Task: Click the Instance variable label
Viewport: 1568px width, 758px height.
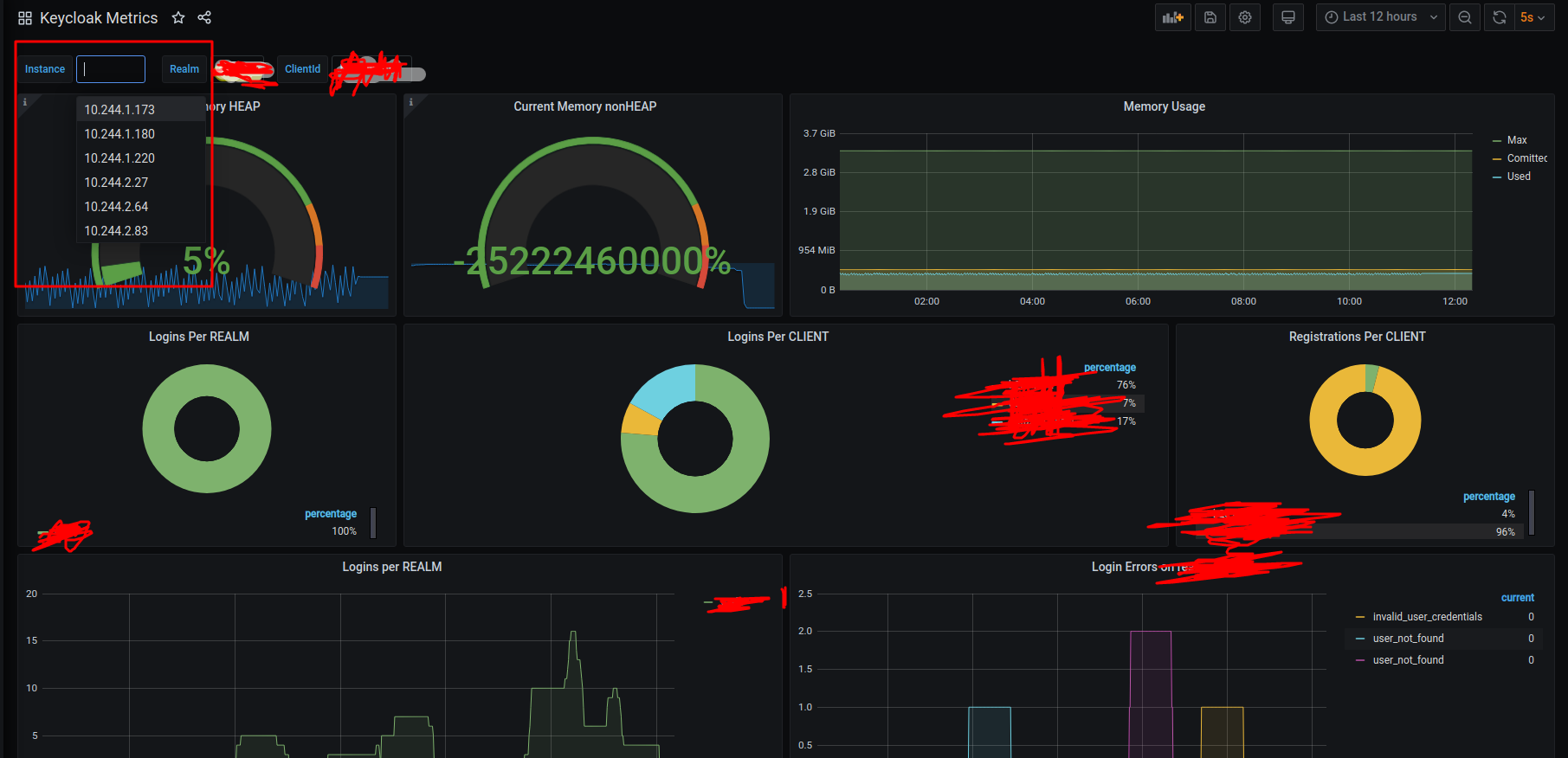Action: point(45,69)
